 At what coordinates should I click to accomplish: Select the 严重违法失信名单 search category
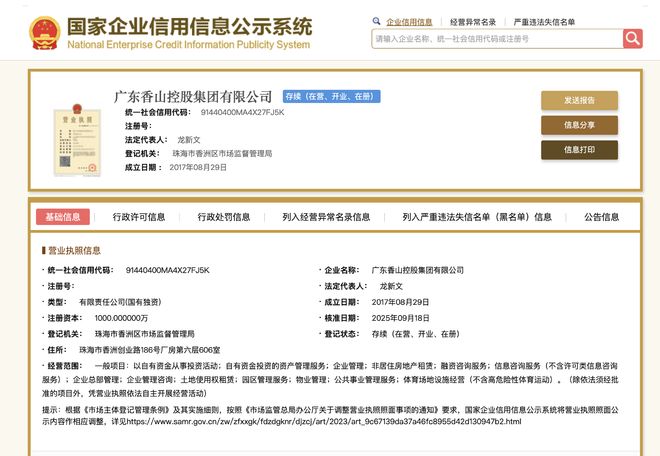(544, 22)
